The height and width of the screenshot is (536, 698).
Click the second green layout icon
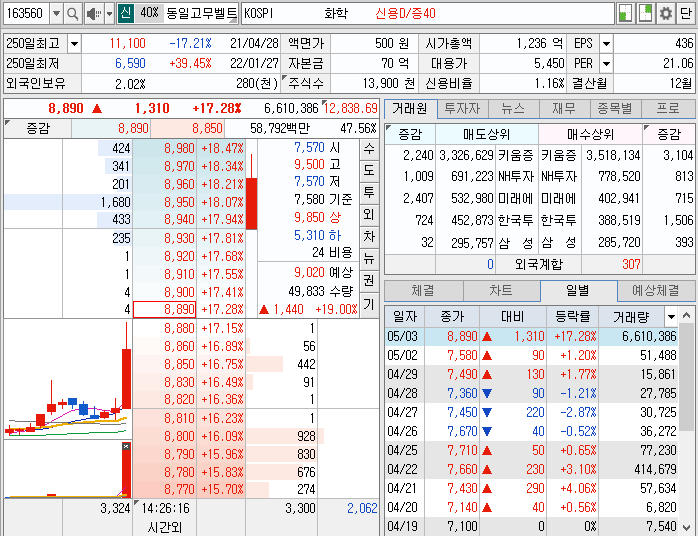(x=645, y=13)
